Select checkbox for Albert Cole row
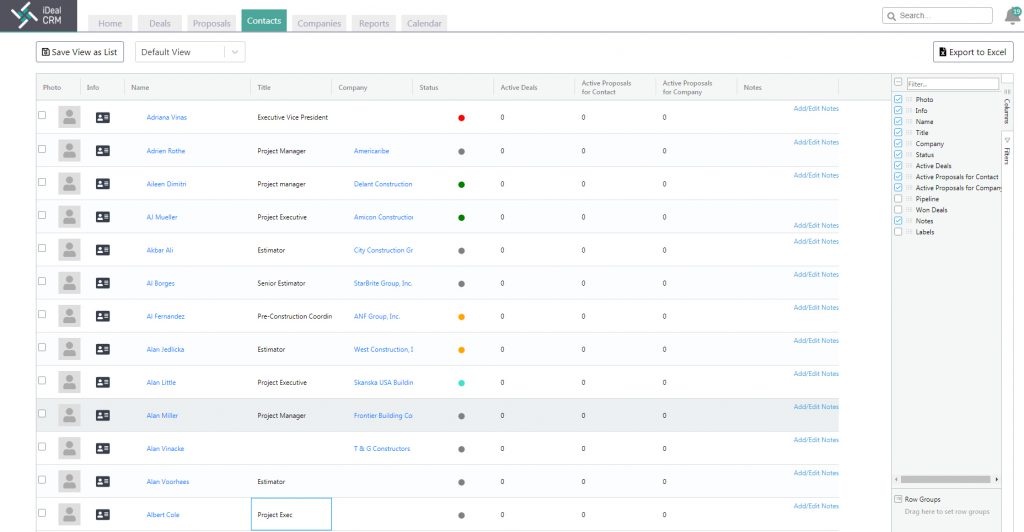Viewport: 1024px width, 532px height. tap(42, 512)
